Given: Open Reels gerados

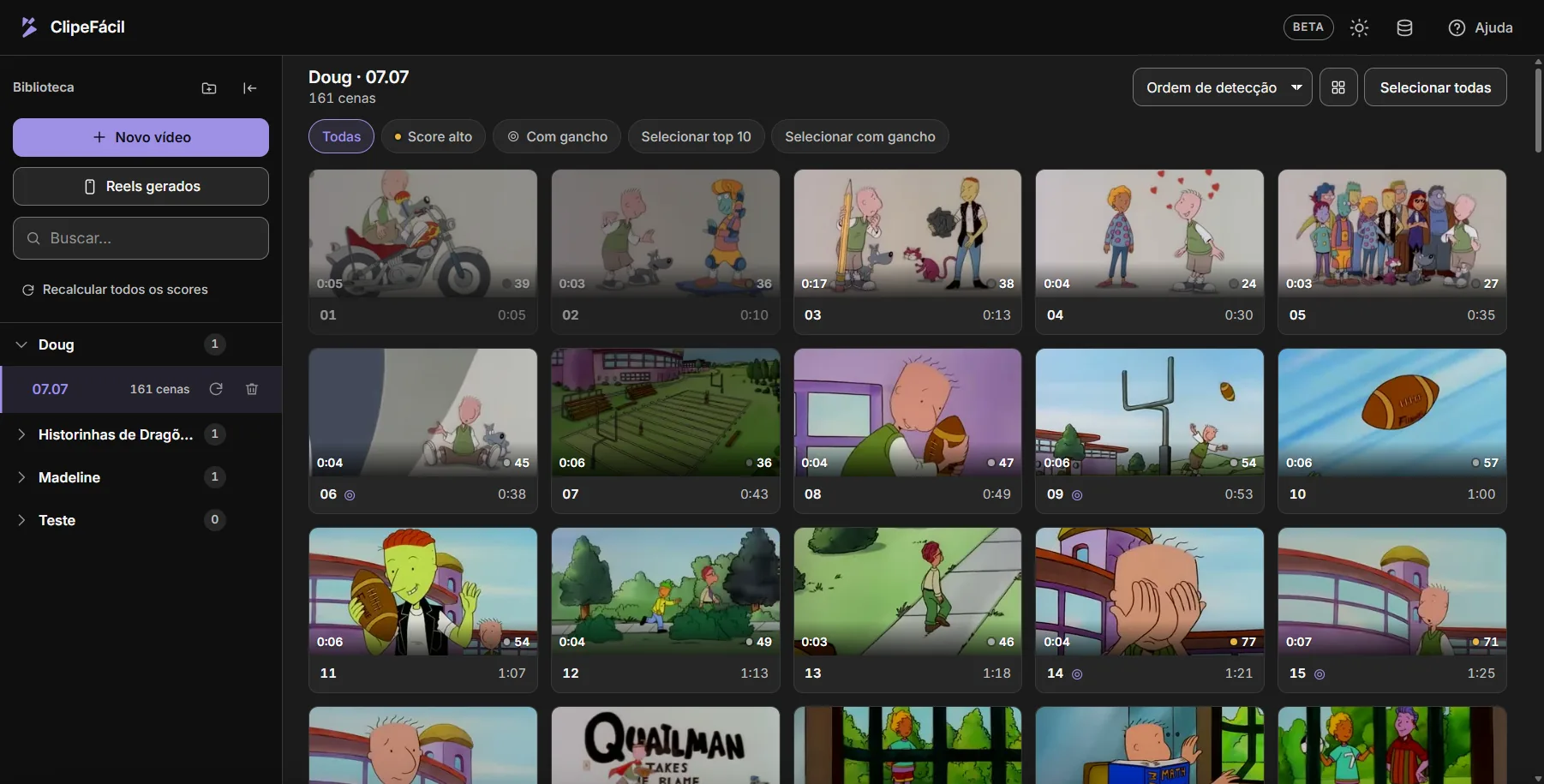Looking at the screenshot, I should click(x=141, y=186).
